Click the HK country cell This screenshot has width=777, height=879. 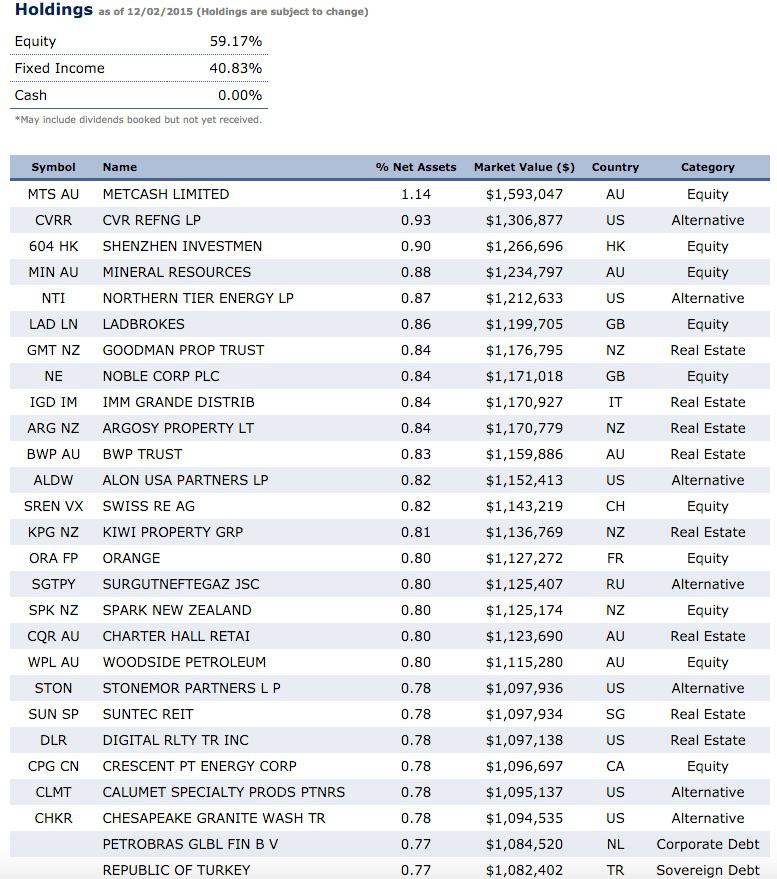coord(615,246)
